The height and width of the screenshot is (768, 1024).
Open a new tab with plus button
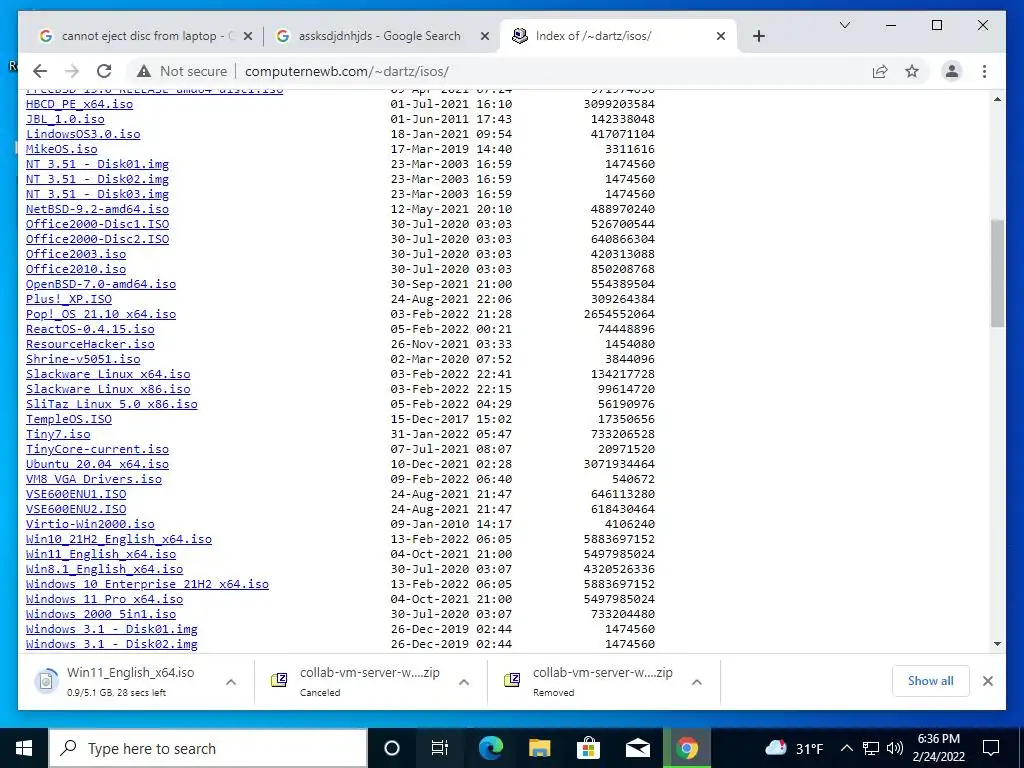[758, 37]
